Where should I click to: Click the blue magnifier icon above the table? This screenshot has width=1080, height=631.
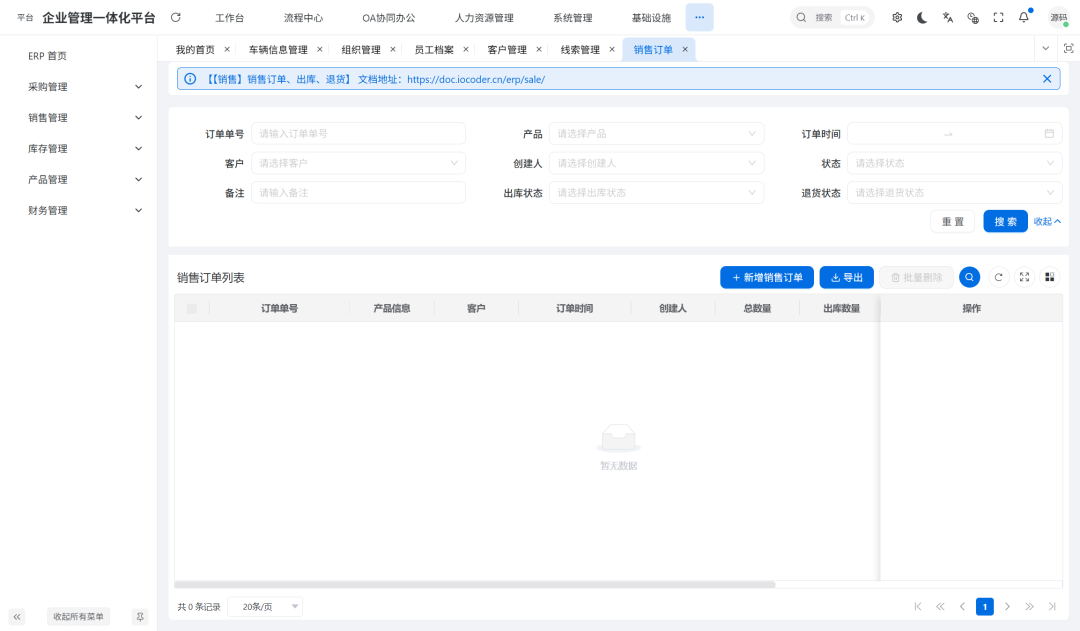pyautogui.click(x=969, y=277)
